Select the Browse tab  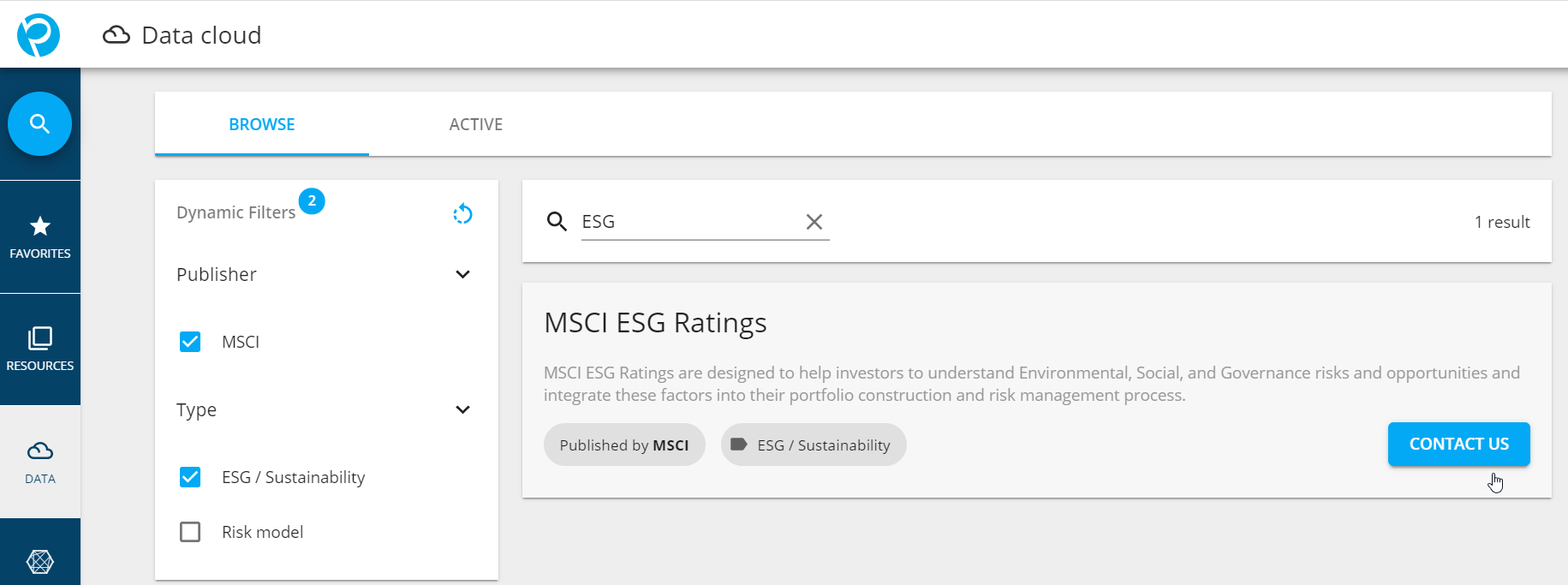pyautogui.click(x=262, y=124)
